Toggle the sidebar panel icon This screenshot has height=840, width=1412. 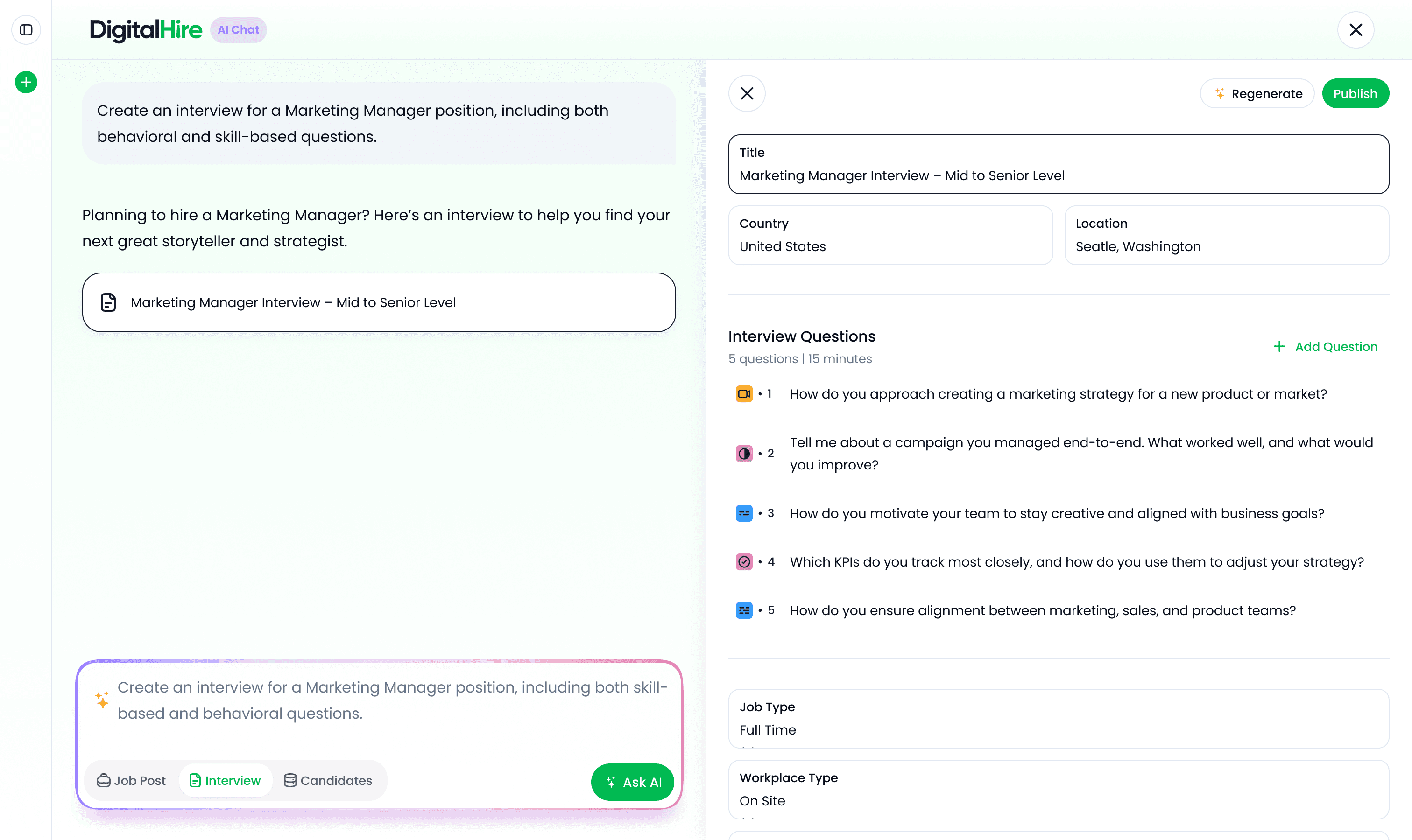coord(26,30)
